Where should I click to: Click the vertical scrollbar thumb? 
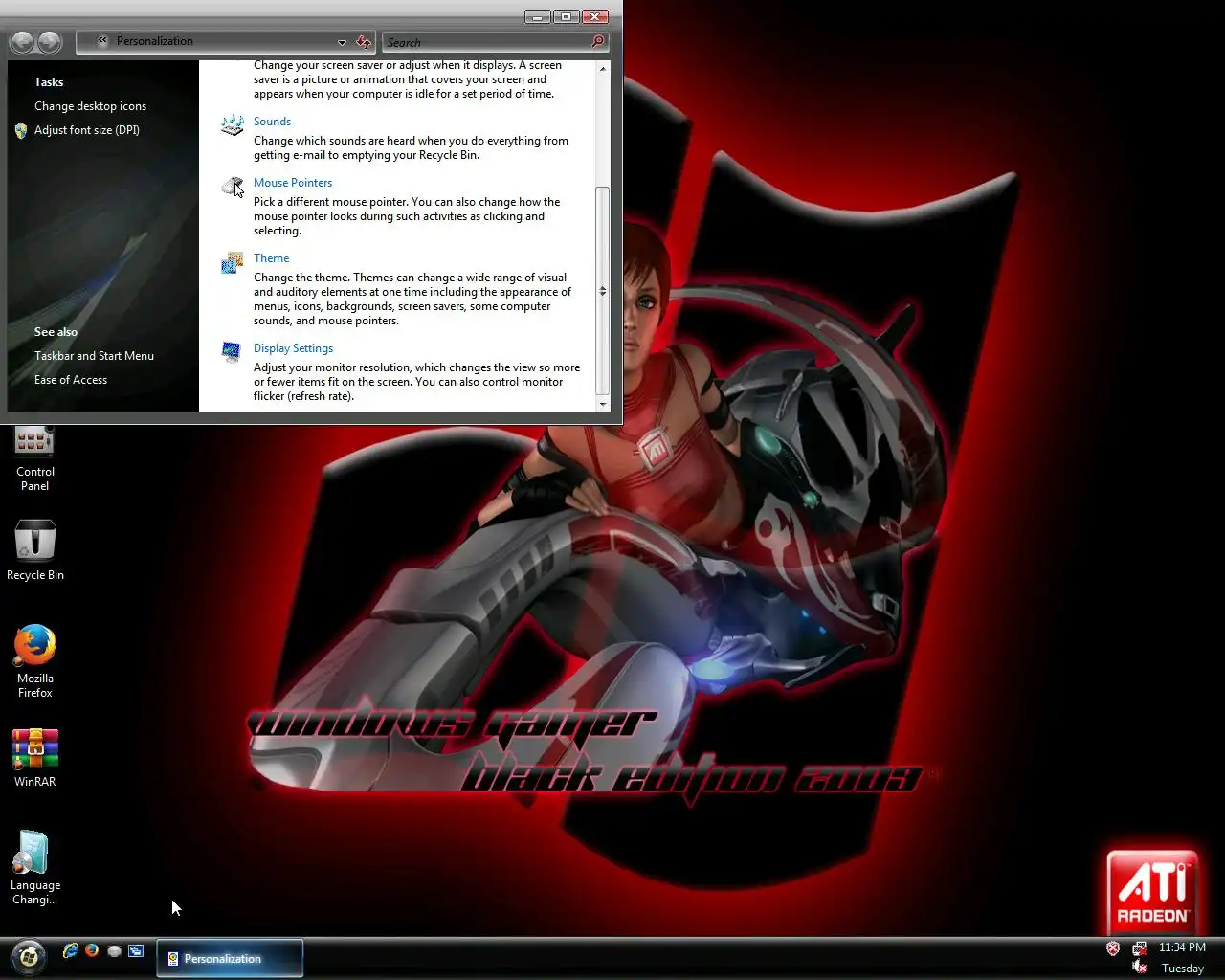[x=602, y=290]
